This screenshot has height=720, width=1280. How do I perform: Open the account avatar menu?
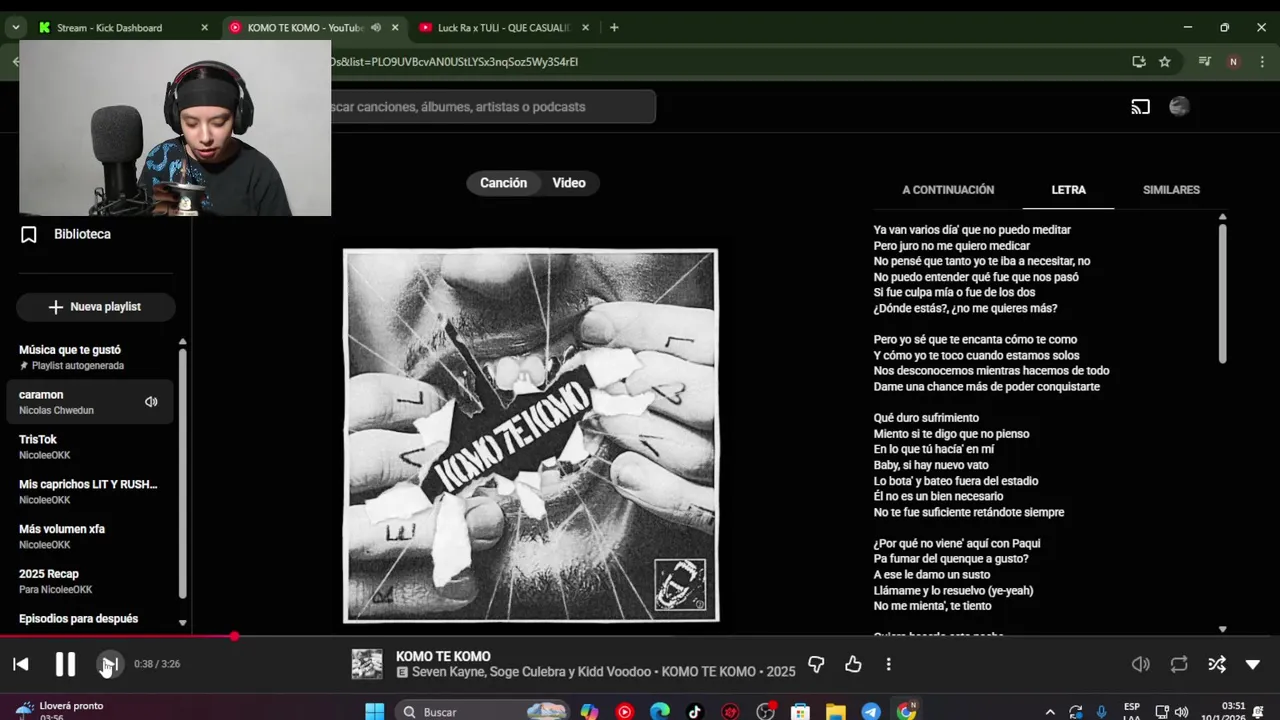pyautogui.click(x=1179, y=107)
